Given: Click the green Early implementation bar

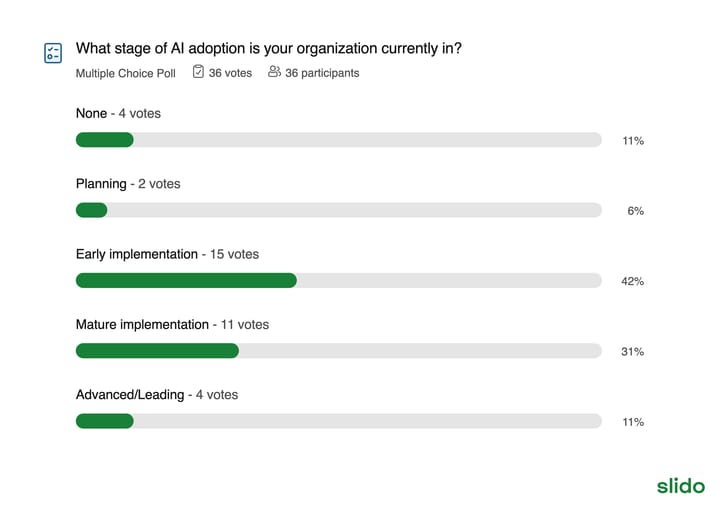Looking at the screenshot, I should click(x=186, y=280).
